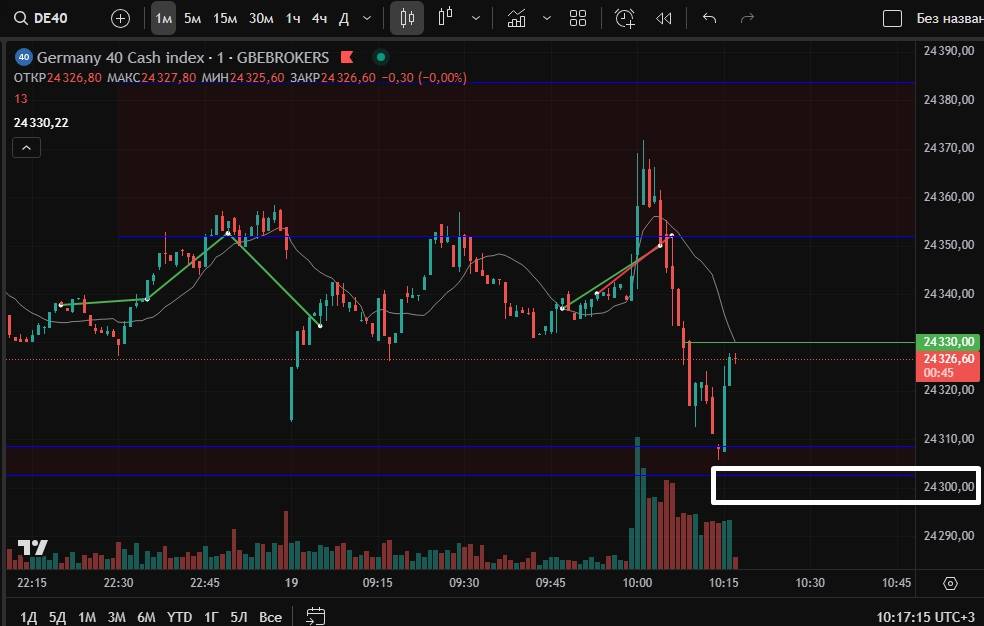This screenshot has width=984, height=626.
Task: Open the go-to-date calendar icon
Action: coord(316,616)
